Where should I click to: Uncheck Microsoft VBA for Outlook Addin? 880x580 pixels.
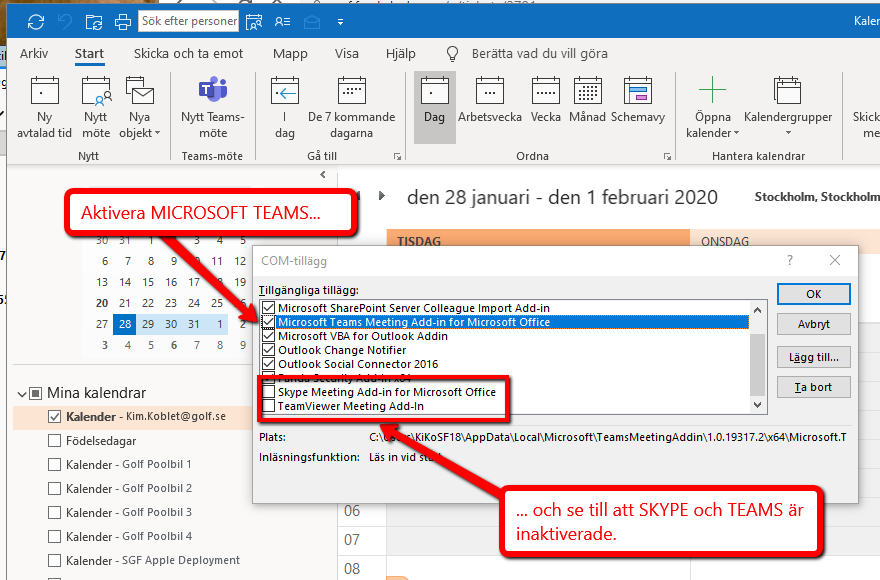click(269, 336)
